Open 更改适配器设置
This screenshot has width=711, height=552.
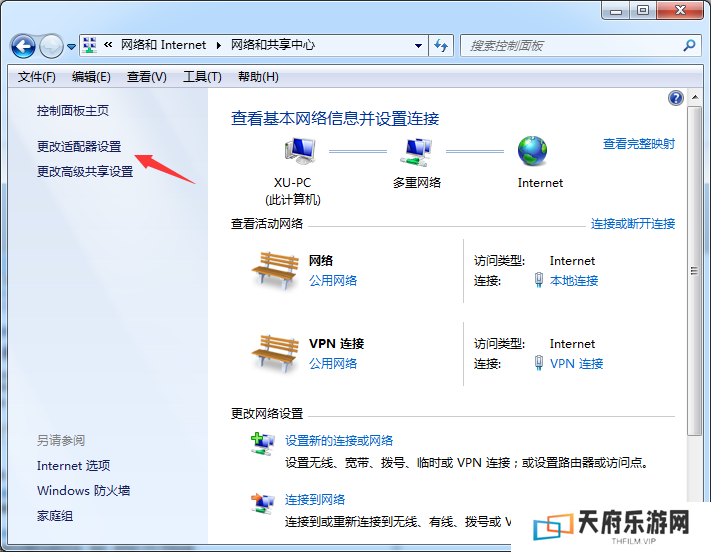tap(79, 147)
